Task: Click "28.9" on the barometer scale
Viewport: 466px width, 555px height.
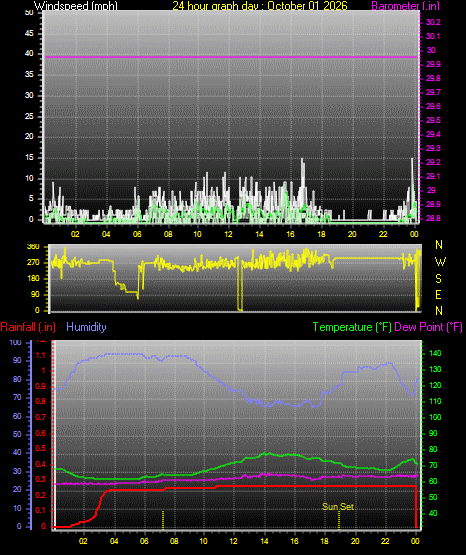Action: 433,204
